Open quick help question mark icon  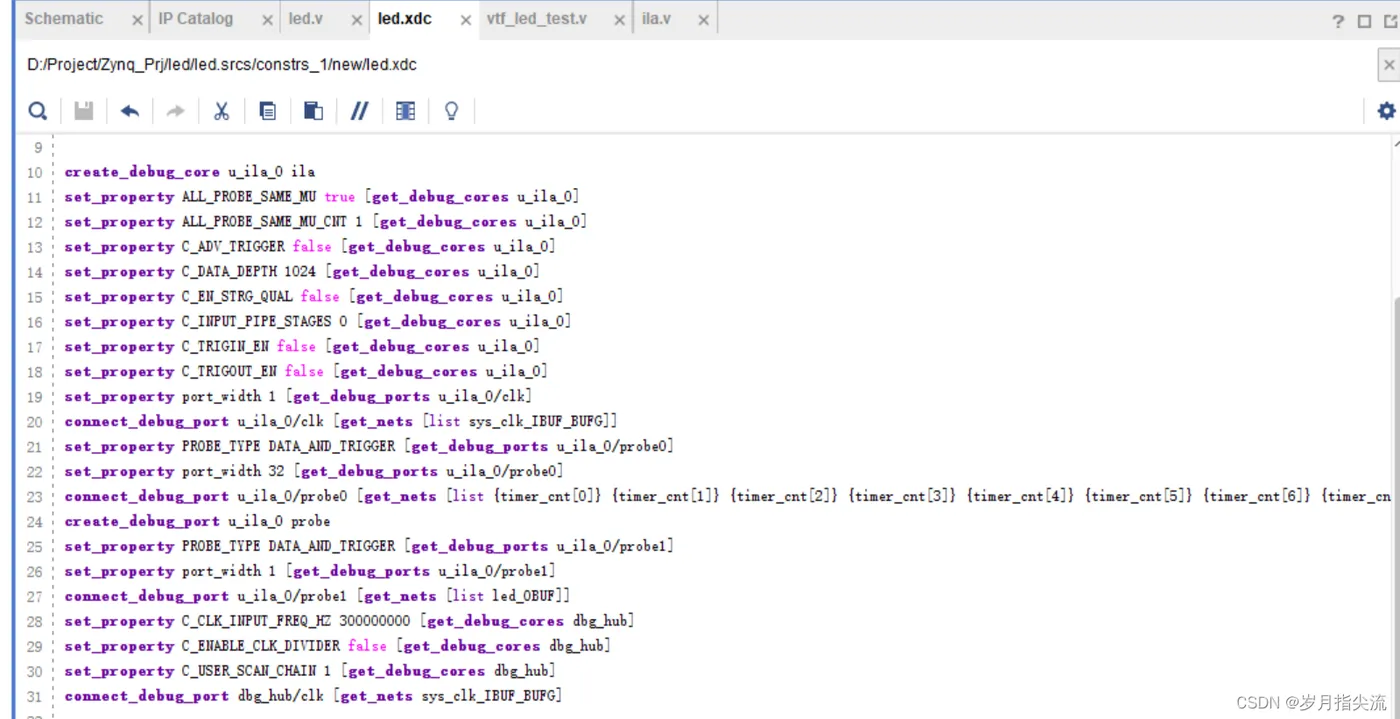click(x=1338, y=21)
